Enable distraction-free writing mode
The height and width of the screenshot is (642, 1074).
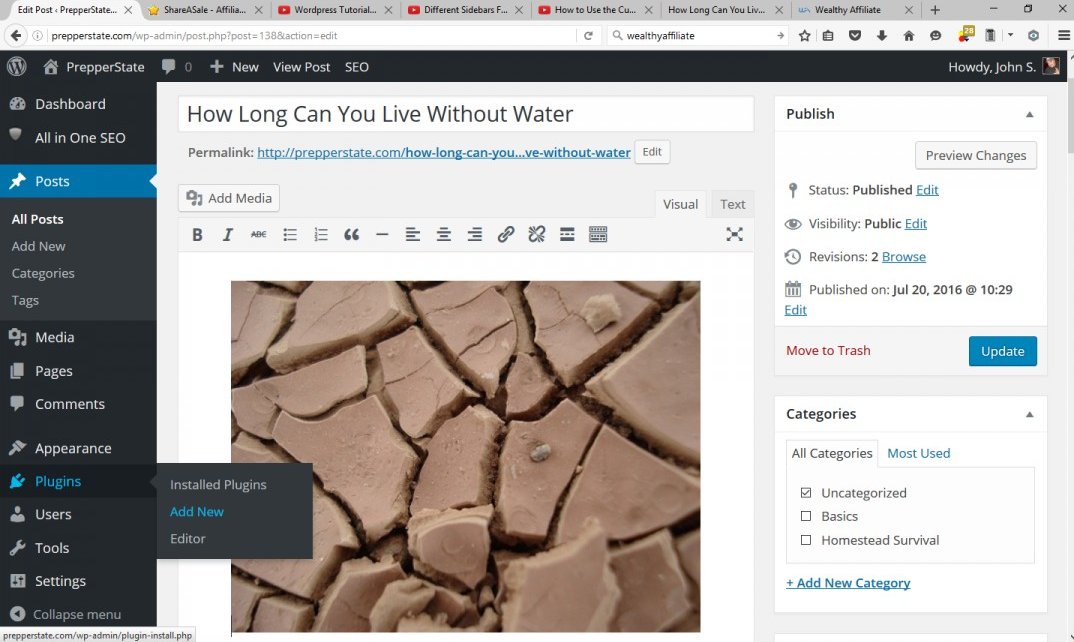tap(734, 235)
